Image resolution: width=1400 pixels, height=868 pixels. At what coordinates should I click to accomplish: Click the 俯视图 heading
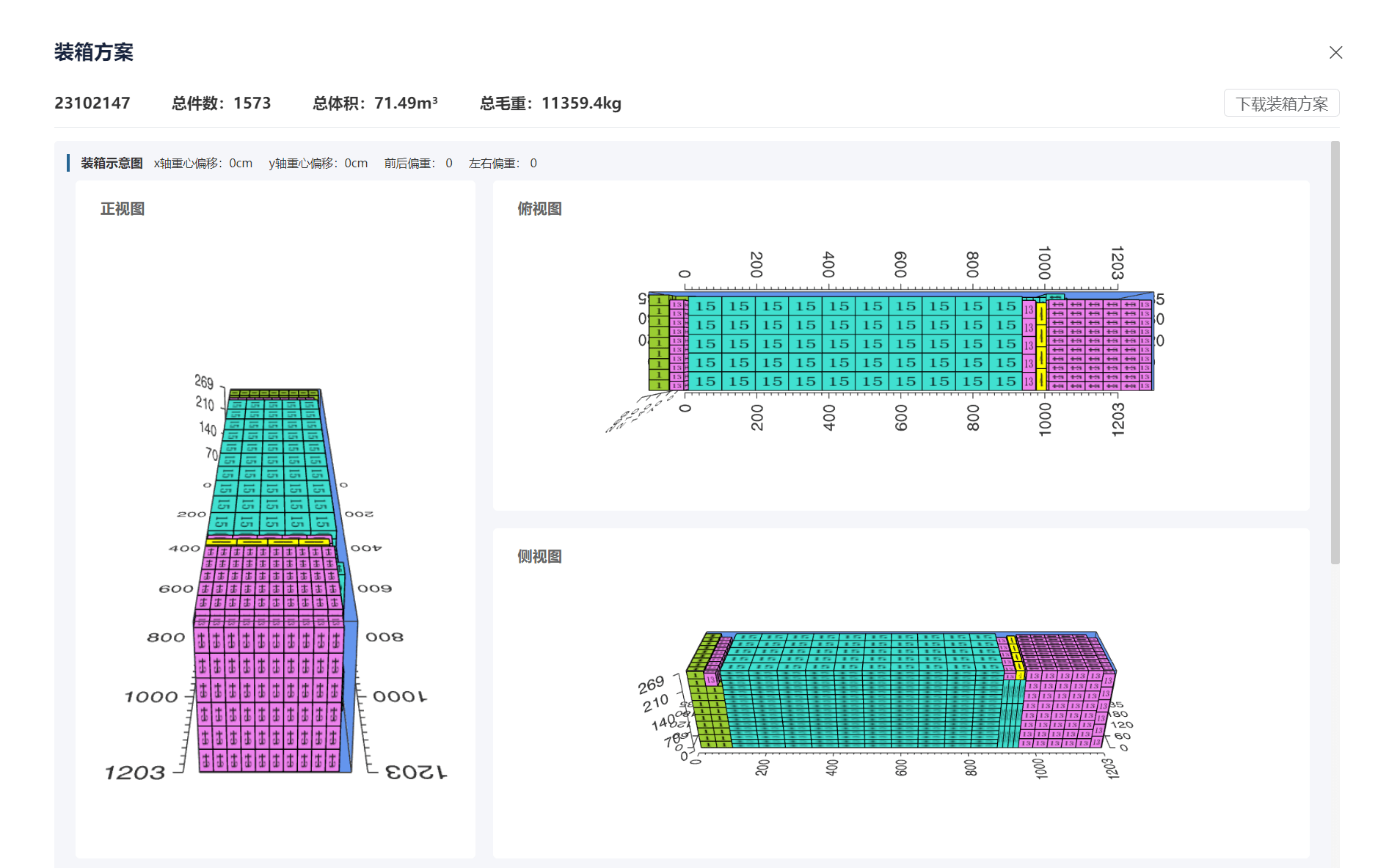(539, 208)
